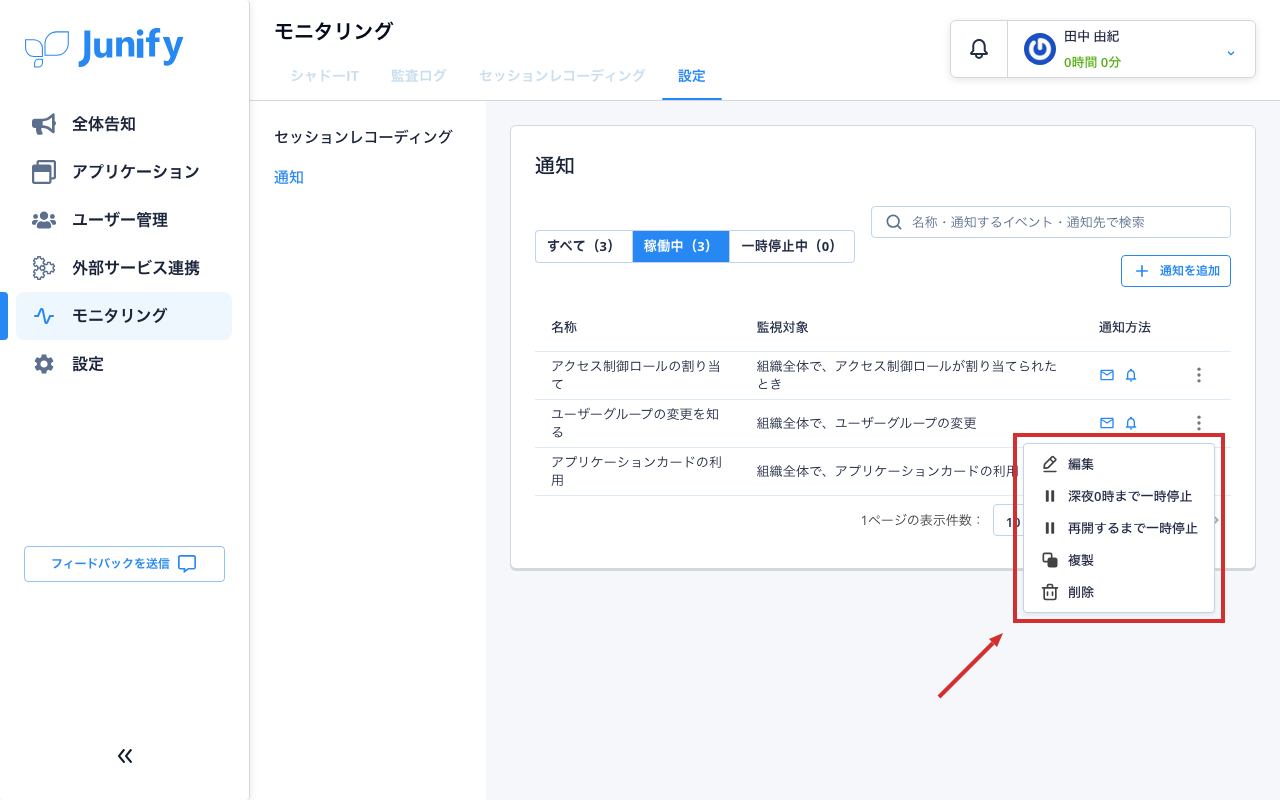Click 通知を追加 button
Screen dimensions: 1280x800
click(1176, 271)
